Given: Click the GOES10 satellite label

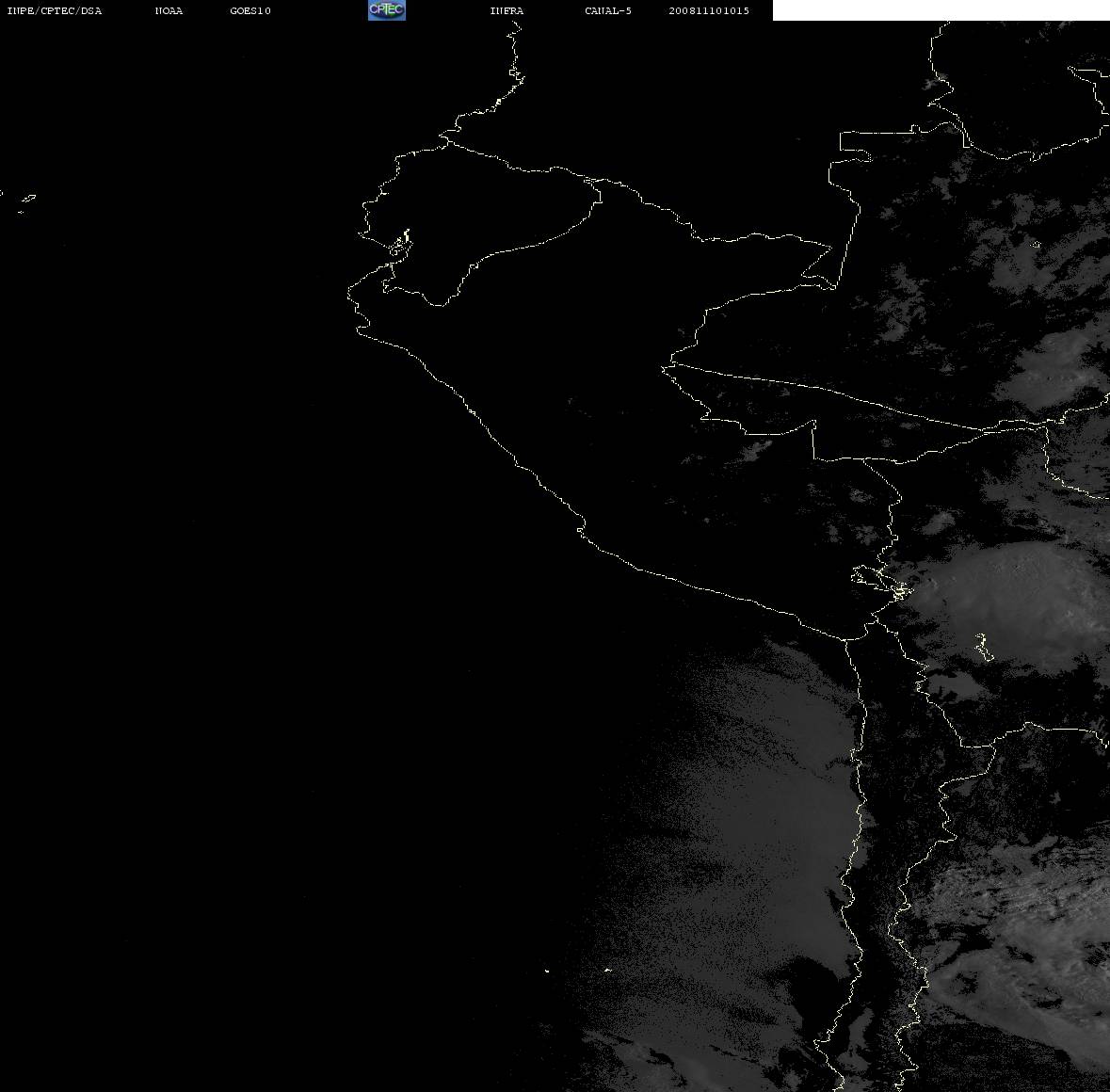Looking at the screenshot, I should [x=250, y=10].
